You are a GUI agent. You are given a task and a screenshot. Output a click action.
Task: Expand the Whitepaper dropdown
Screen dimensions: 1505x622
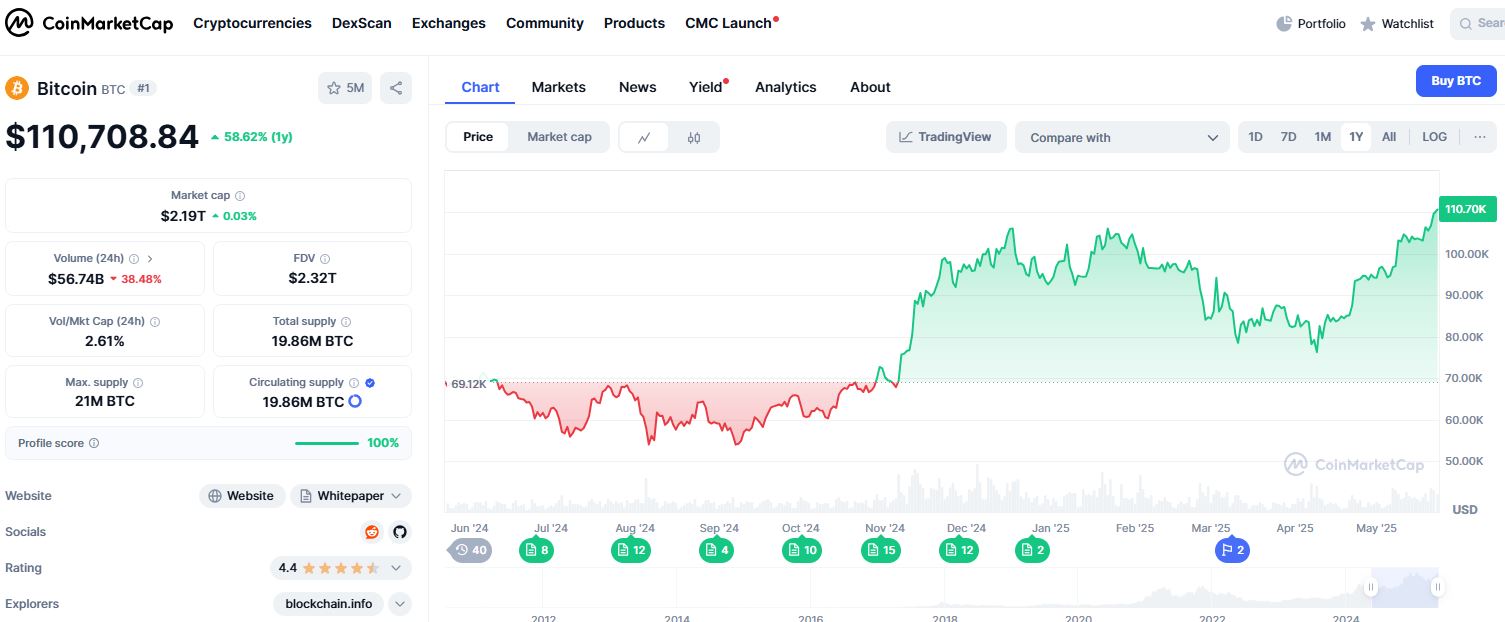click(x=351, y=496)
